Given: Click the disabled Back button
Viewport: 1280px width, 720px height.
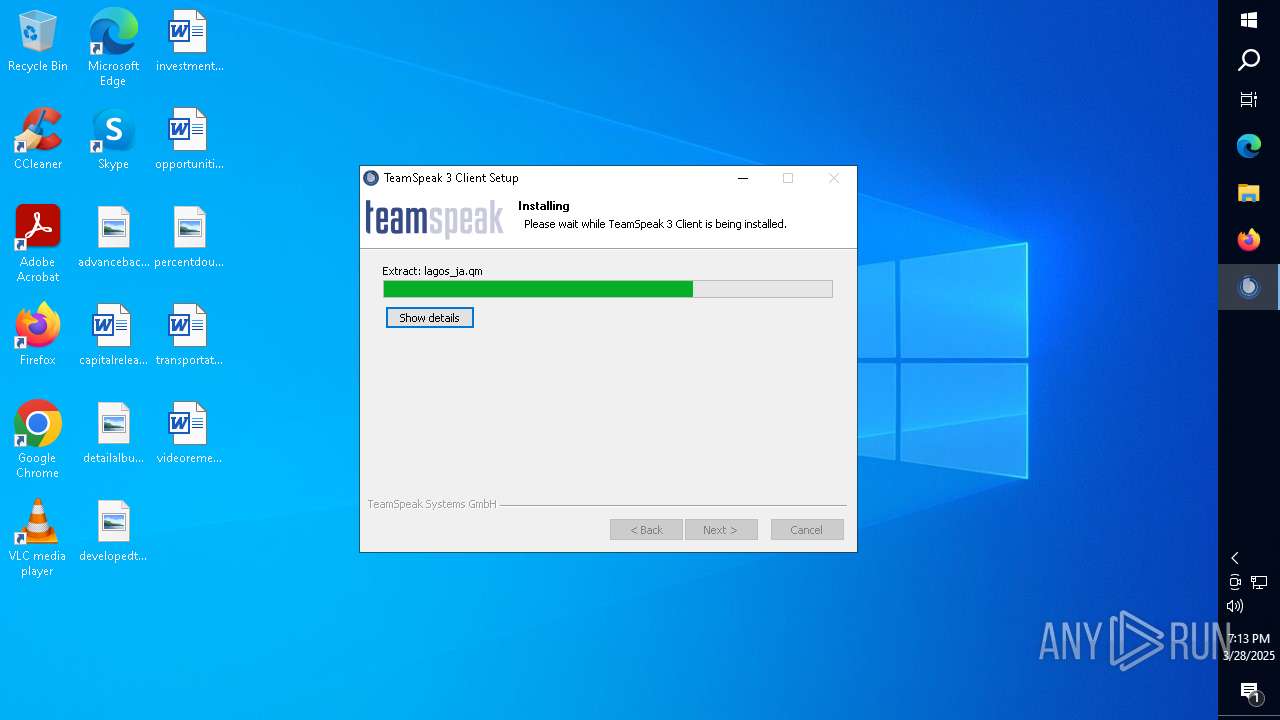Looking at the screenshot, I should [646, 530].
